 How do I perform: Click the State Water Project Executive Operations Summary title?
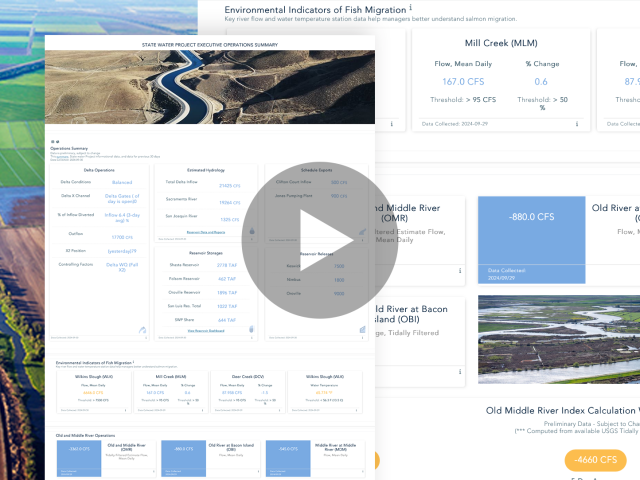[210, 45]
